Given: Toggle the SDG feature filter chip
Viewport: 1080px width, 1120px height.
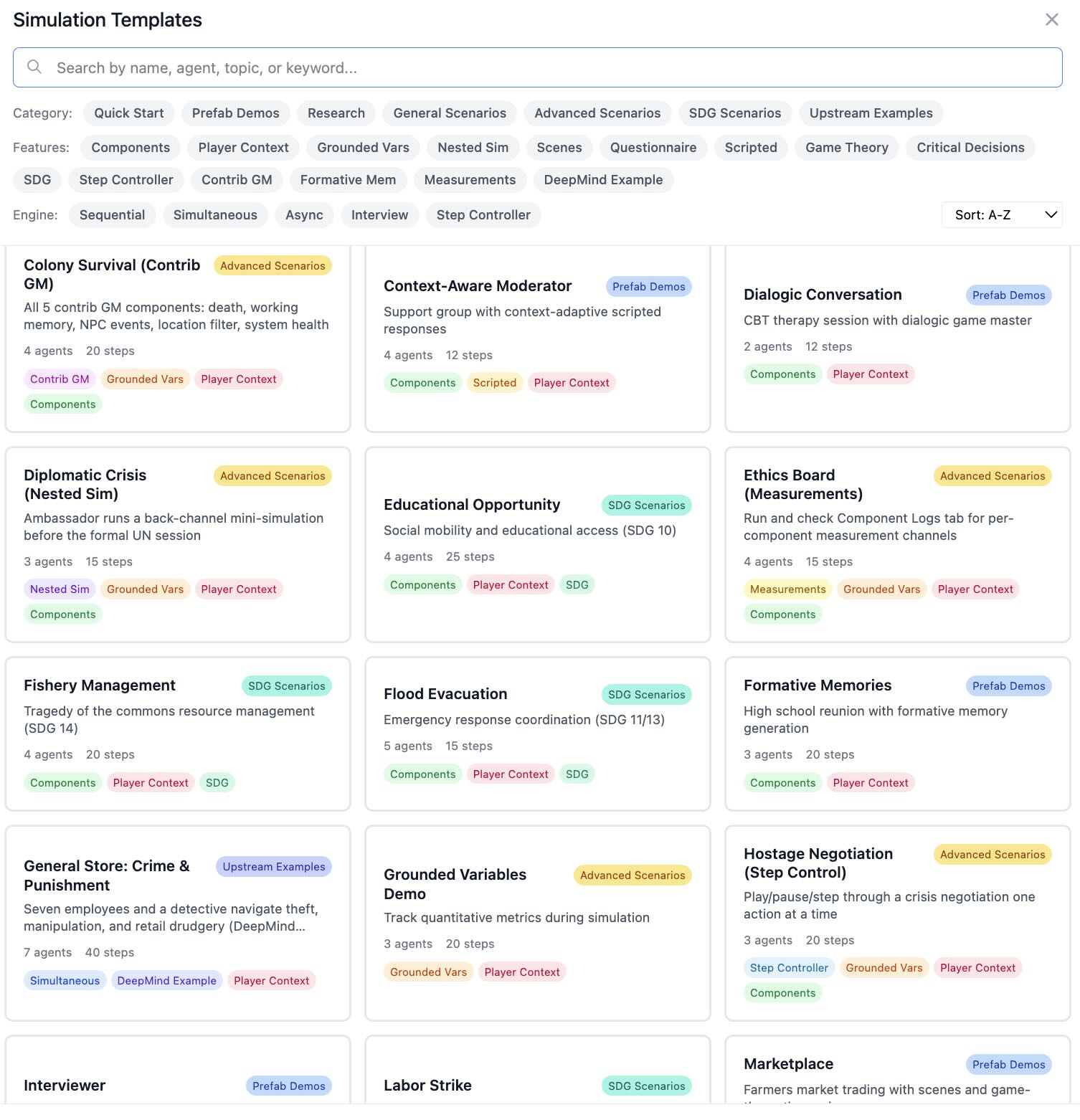Looking at the screenshot, I should click(x=37, y=180).
